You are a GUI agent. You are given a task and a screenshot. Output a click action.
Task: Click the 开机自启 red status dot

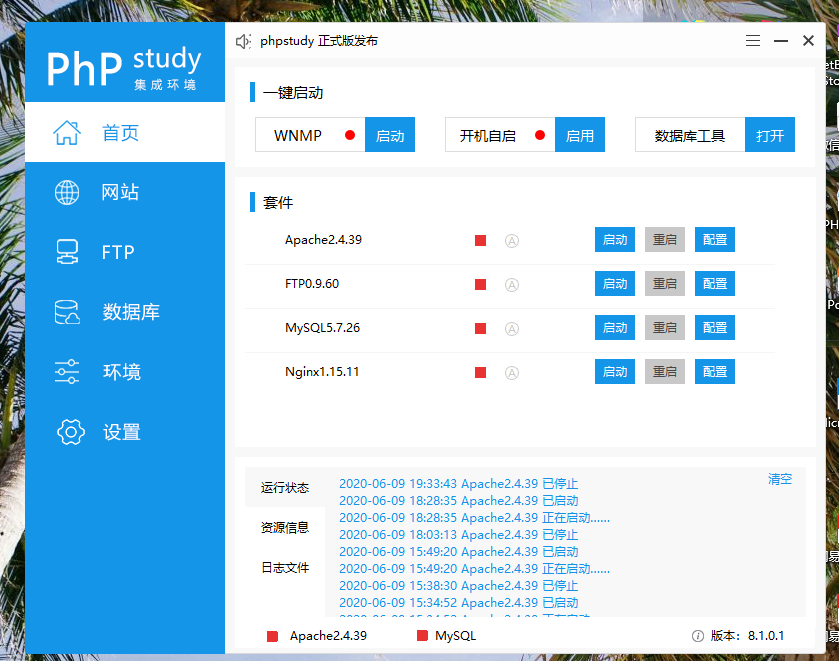[x=540, y=135]
